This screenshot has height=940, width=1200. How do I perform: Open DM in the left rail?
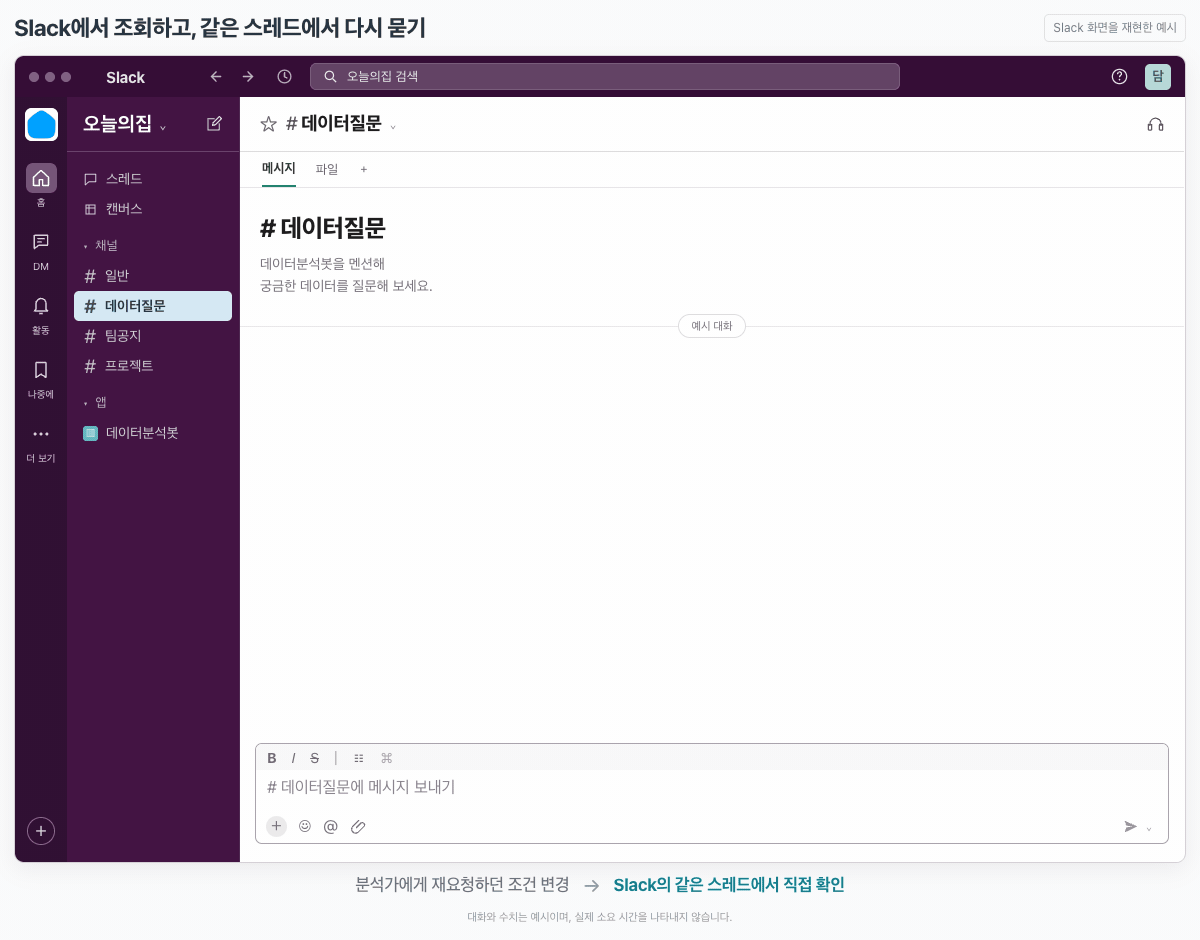pos(41,242)
